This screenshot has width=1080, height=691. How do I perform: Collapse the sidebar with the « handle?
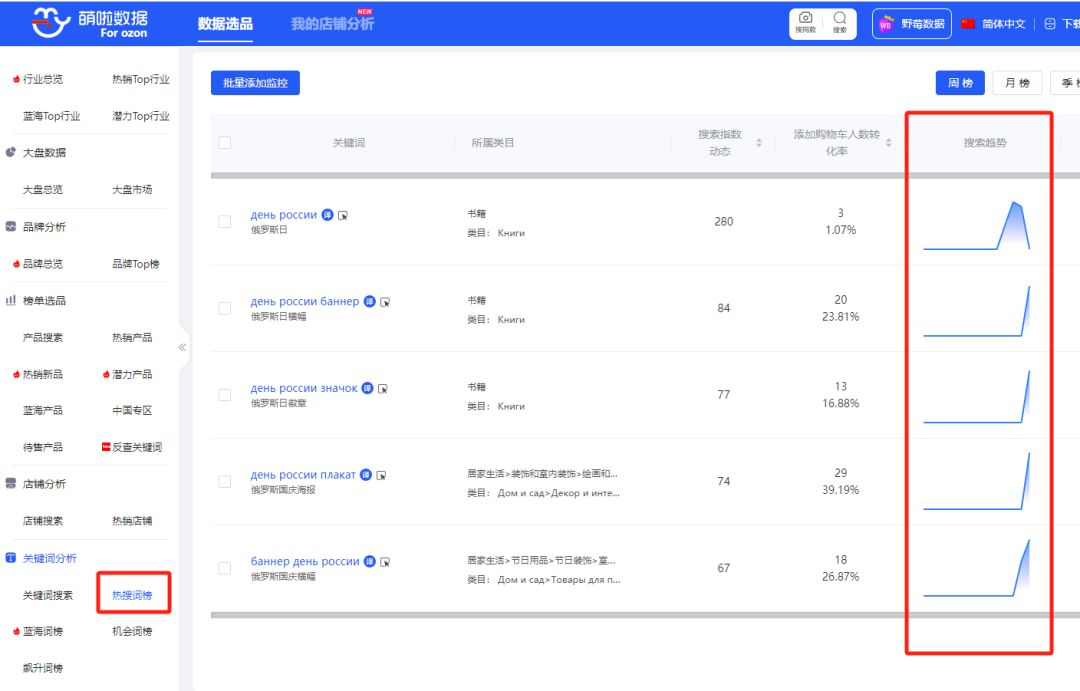[183, 347]
